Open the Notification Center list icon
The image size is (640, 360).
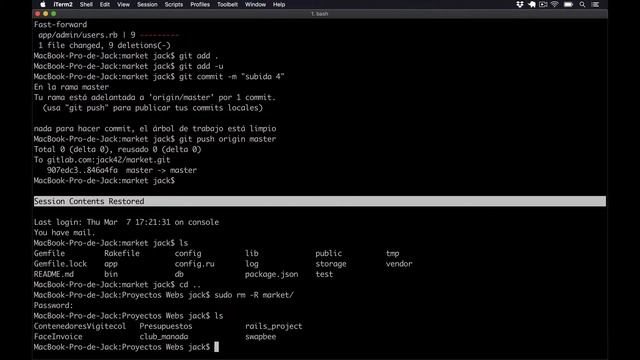595,4
